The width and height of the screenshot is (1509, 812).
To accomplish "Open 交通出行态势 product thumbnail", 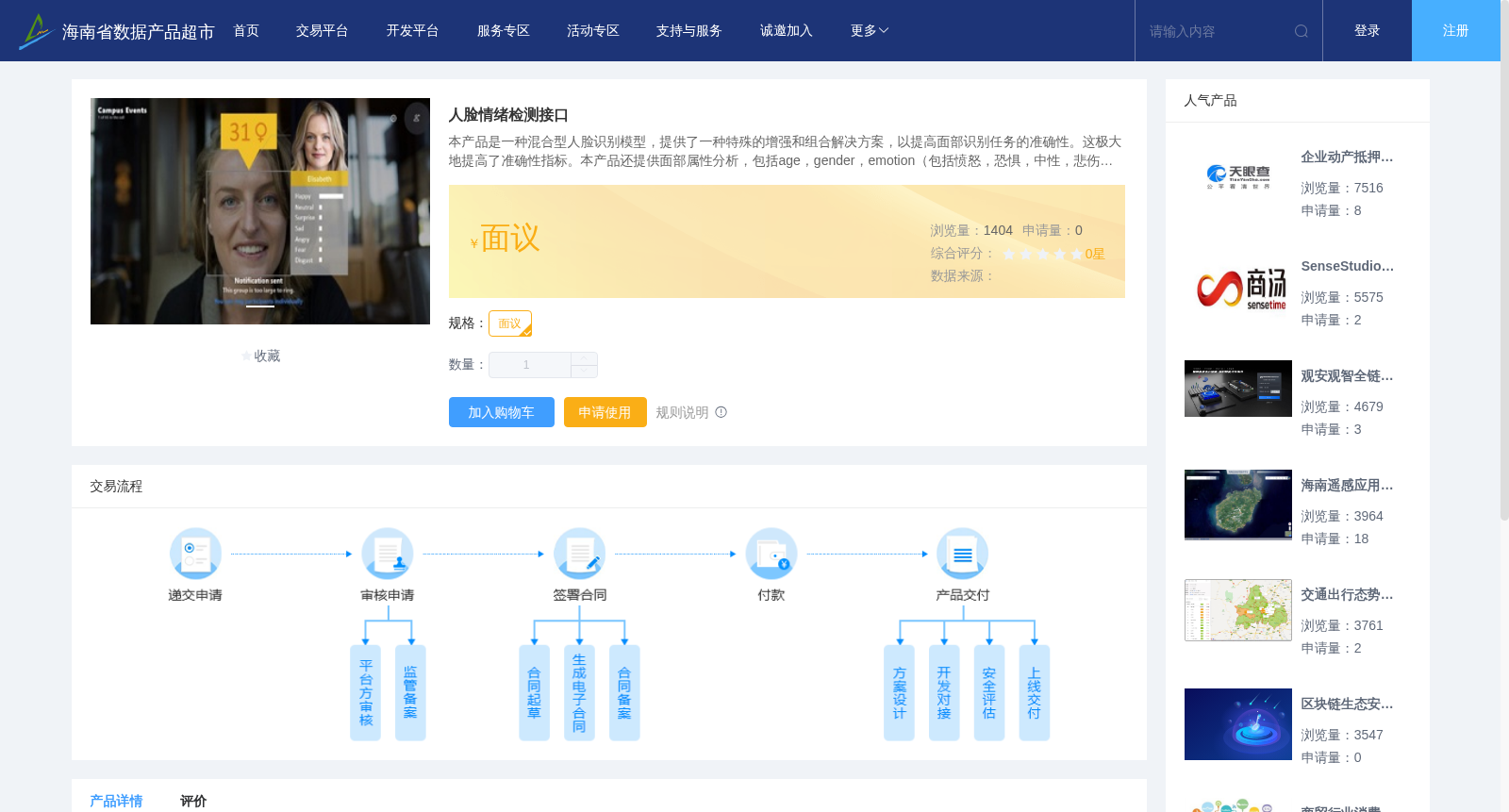I will tap(1238, 610).
